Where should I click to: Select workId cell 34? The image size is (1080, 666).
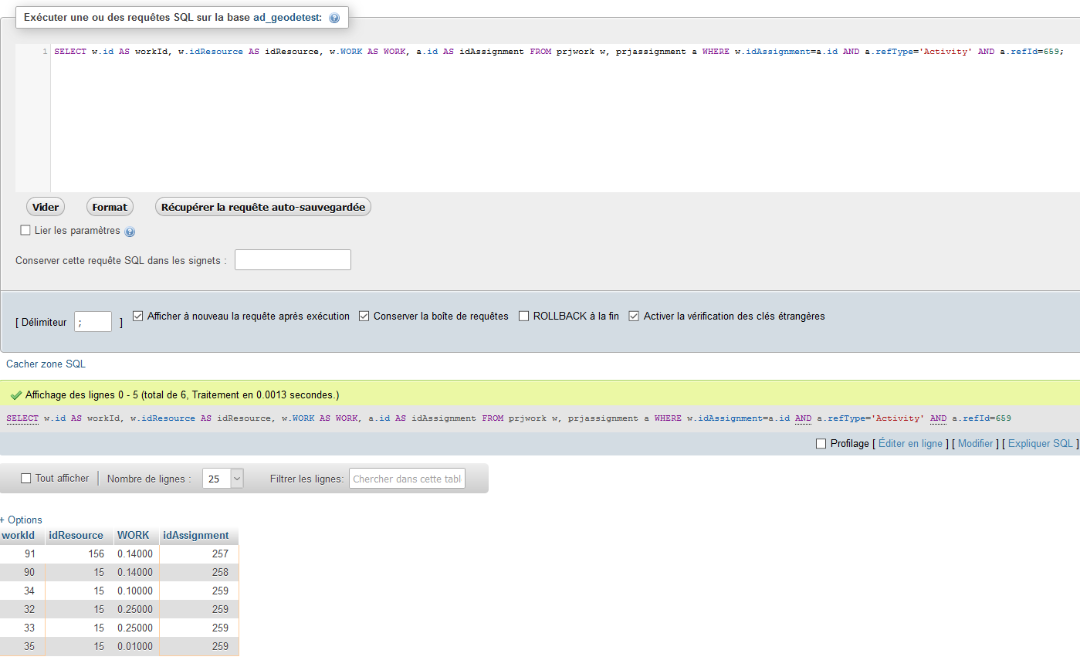click(23, 591)
